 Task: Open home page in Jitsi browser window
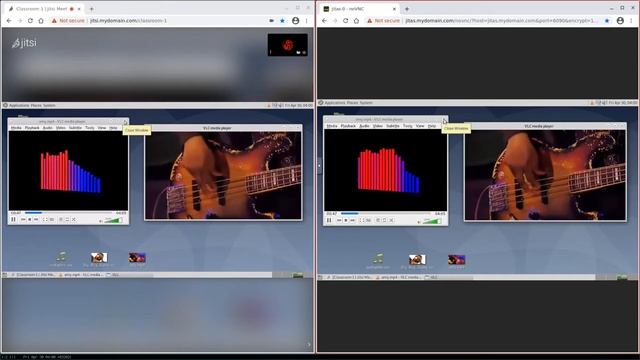pyautogui.click(x=41, y=20)
